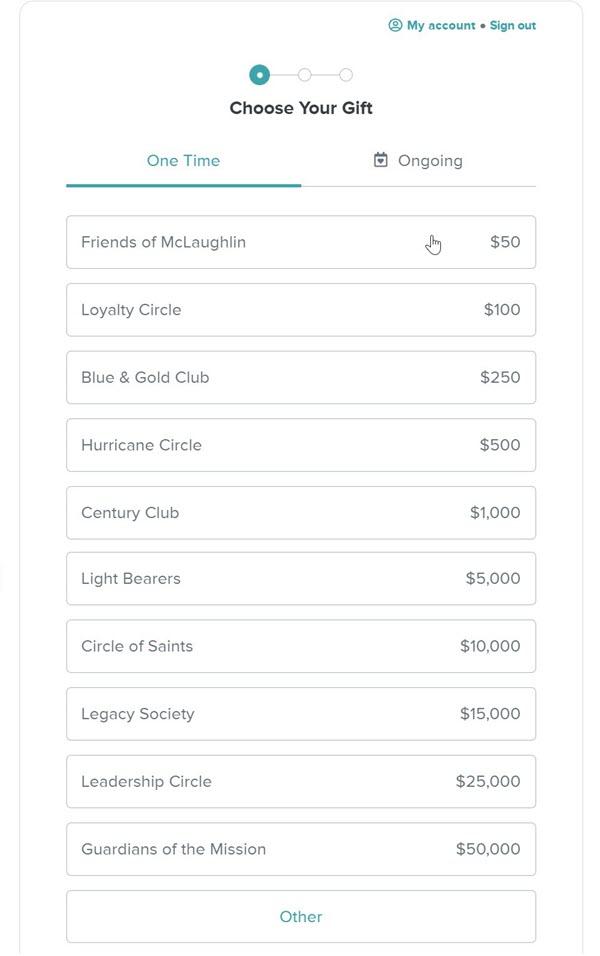Click the second progress step circle
The image size is (600, 956).
(304, 75)
